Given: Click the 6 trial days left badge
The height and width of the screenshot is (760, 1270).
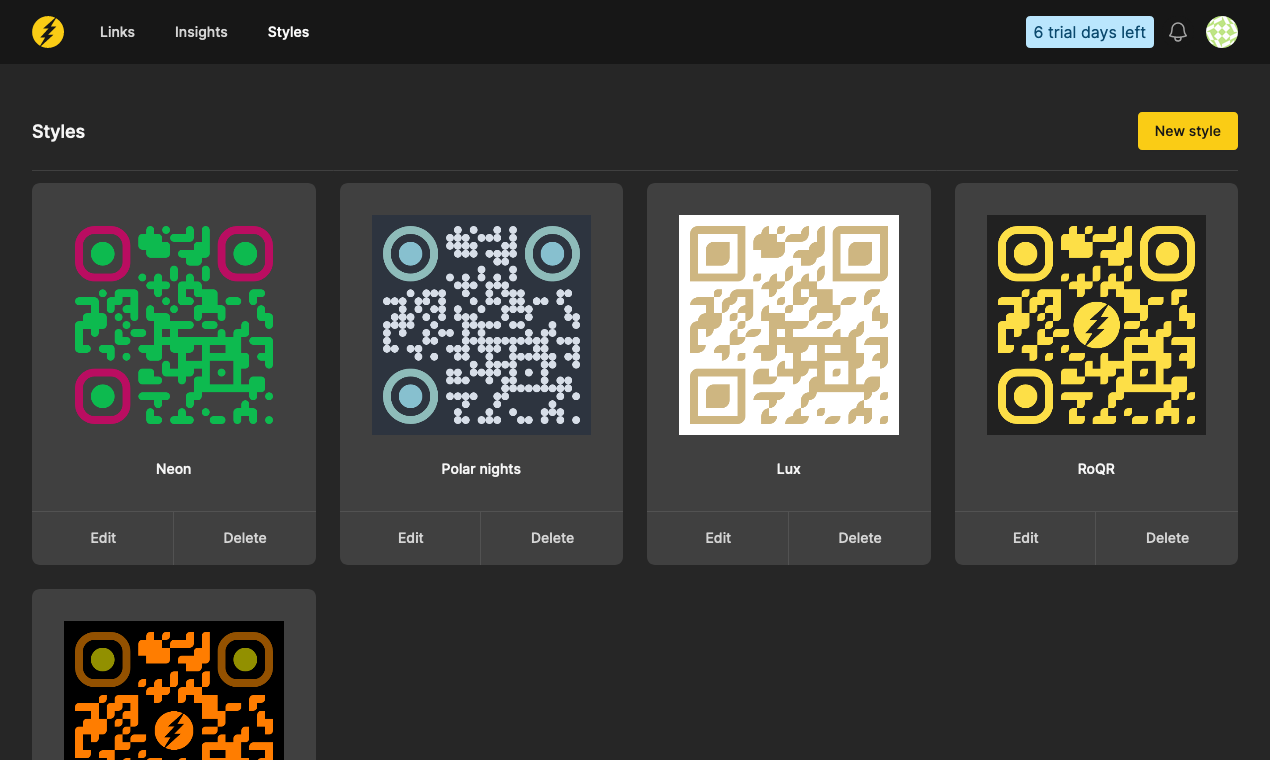Looking at the screenshot, I should (x=1090, y=32).
